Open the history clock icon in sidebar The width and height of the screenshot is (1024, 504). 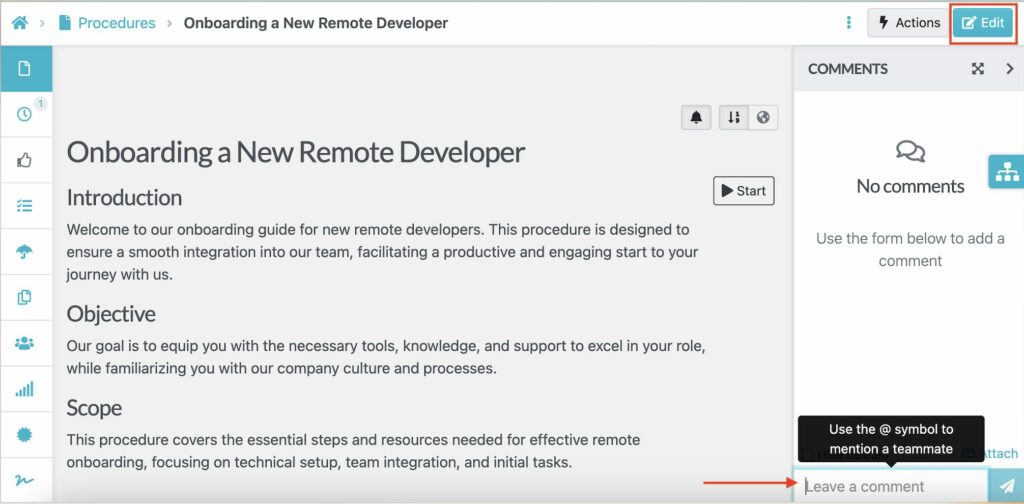[x=25, y=114]
